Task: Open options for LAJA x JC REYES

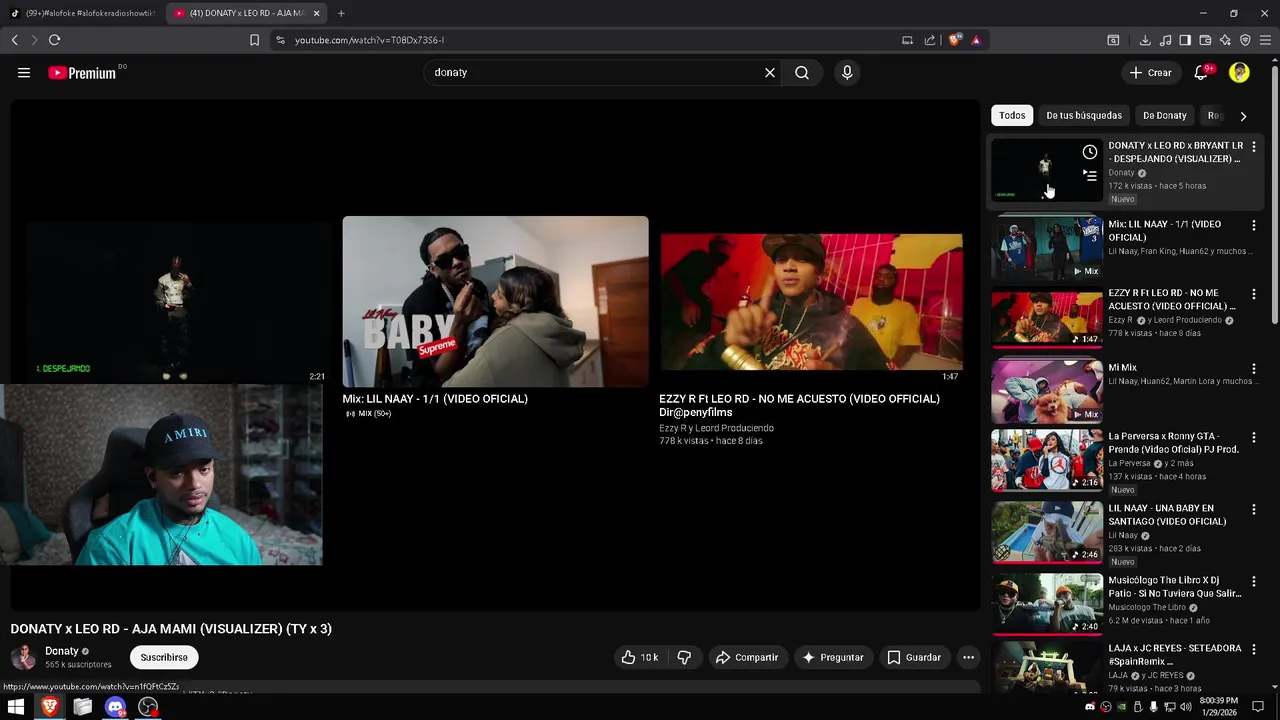Action: point(1254,649)
